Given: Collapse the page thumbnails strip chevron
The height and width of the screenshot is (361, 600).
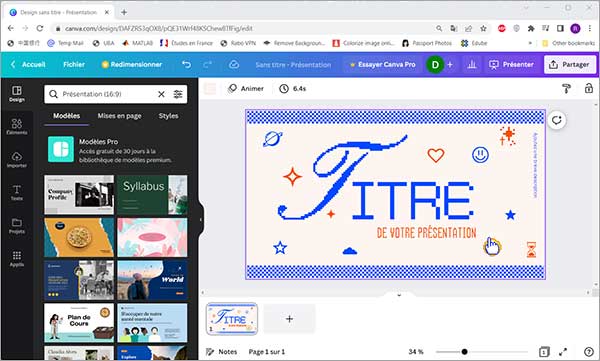Looking at the screenshot, I should [399, 295].
